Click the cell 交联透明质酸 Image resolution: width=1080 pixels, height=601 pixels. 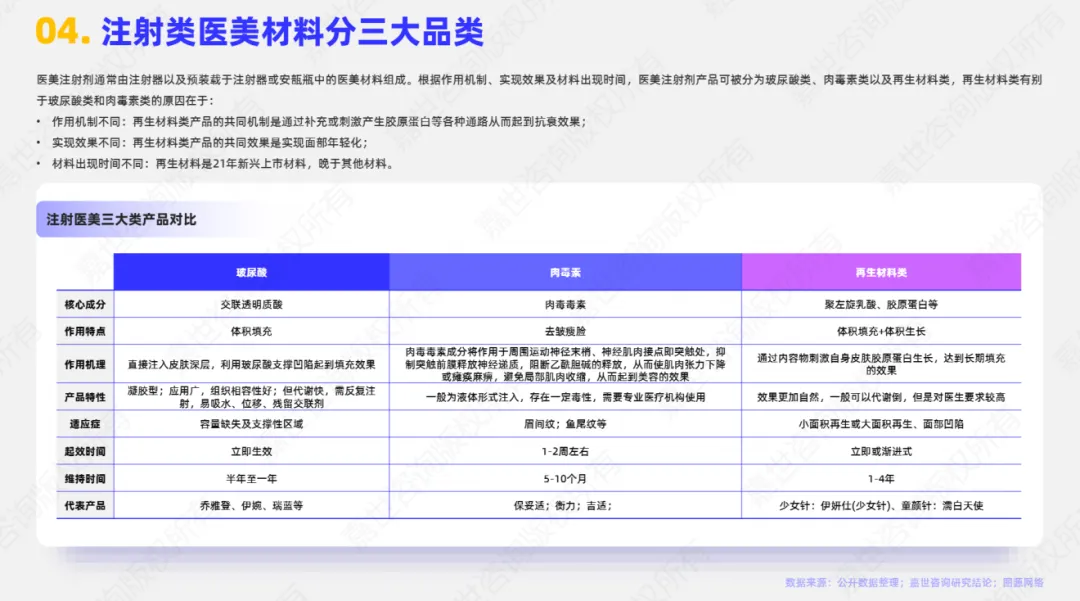coord(251,304)
